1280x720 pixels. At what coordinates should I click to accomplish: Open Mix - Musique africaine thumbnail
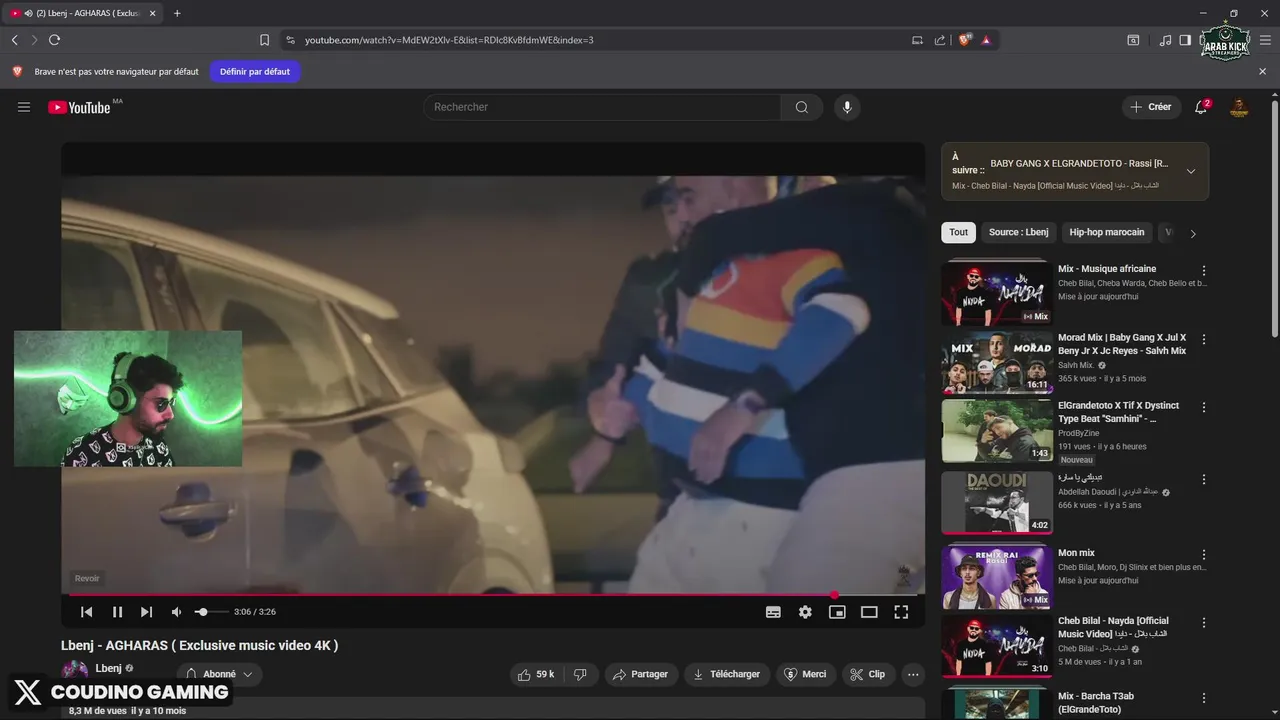[x=997, y=293]
